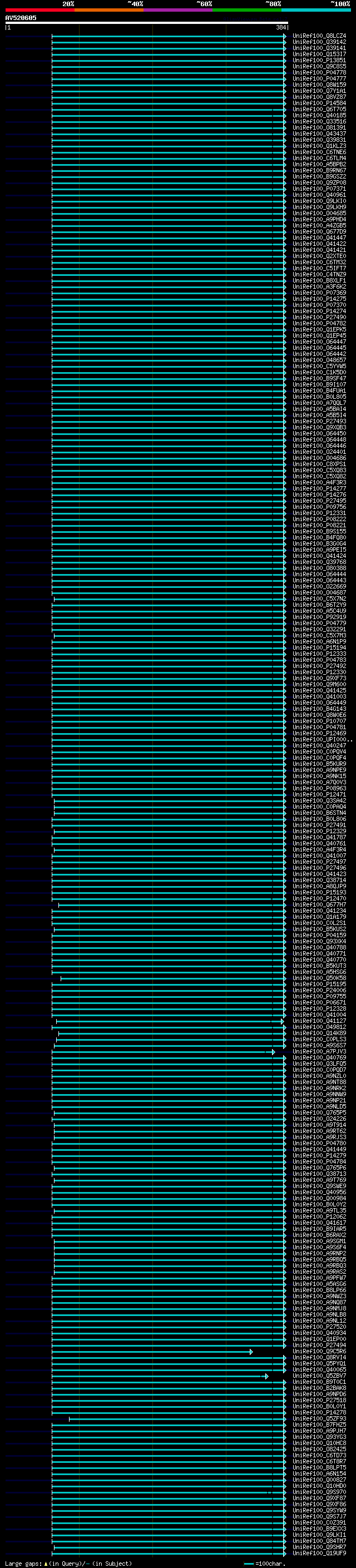Image resolution: width=356 pixels, height=1568 pixels.
Task: Open hit UniRef100_Q39142
Action: (x=319, y=42)
